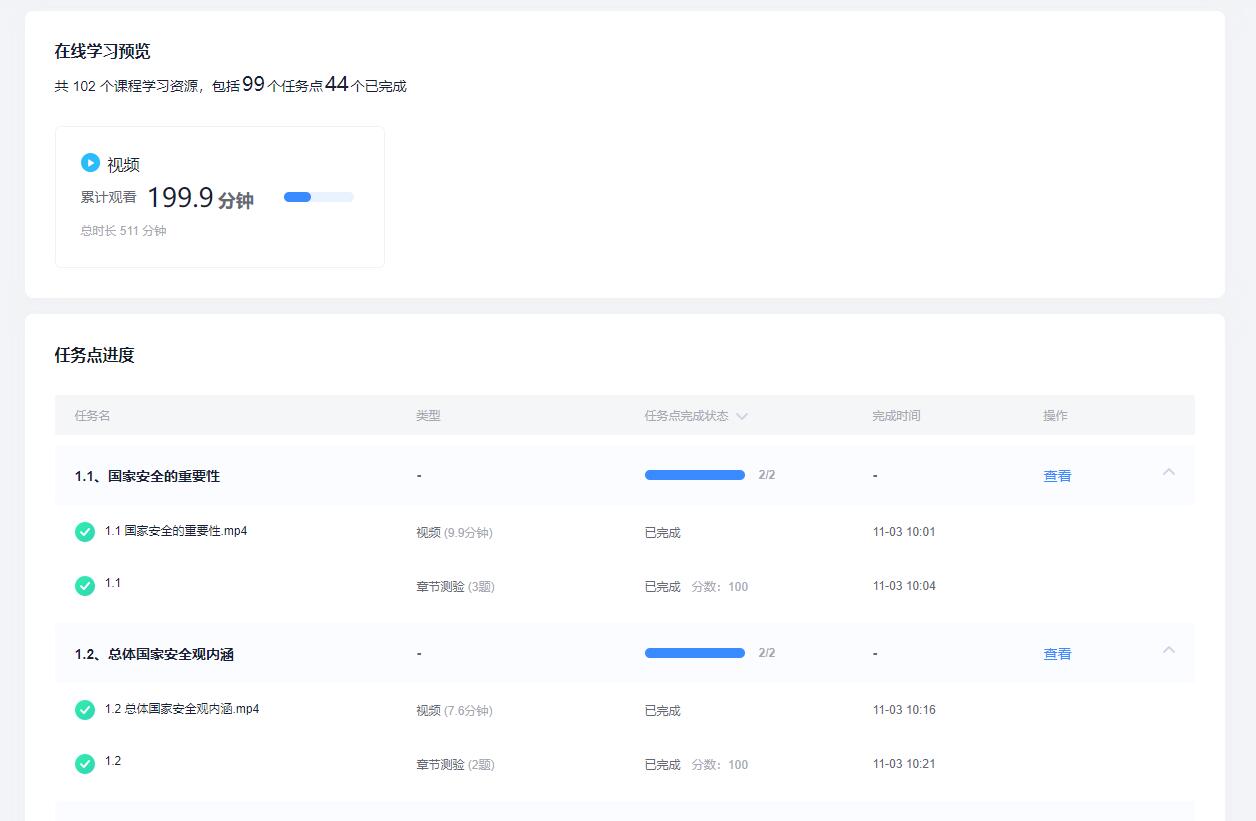This screenshot has height=821, width=1256.
Task: Click the 视频 cumulative watch time card
Action: [x=219, y=197]
